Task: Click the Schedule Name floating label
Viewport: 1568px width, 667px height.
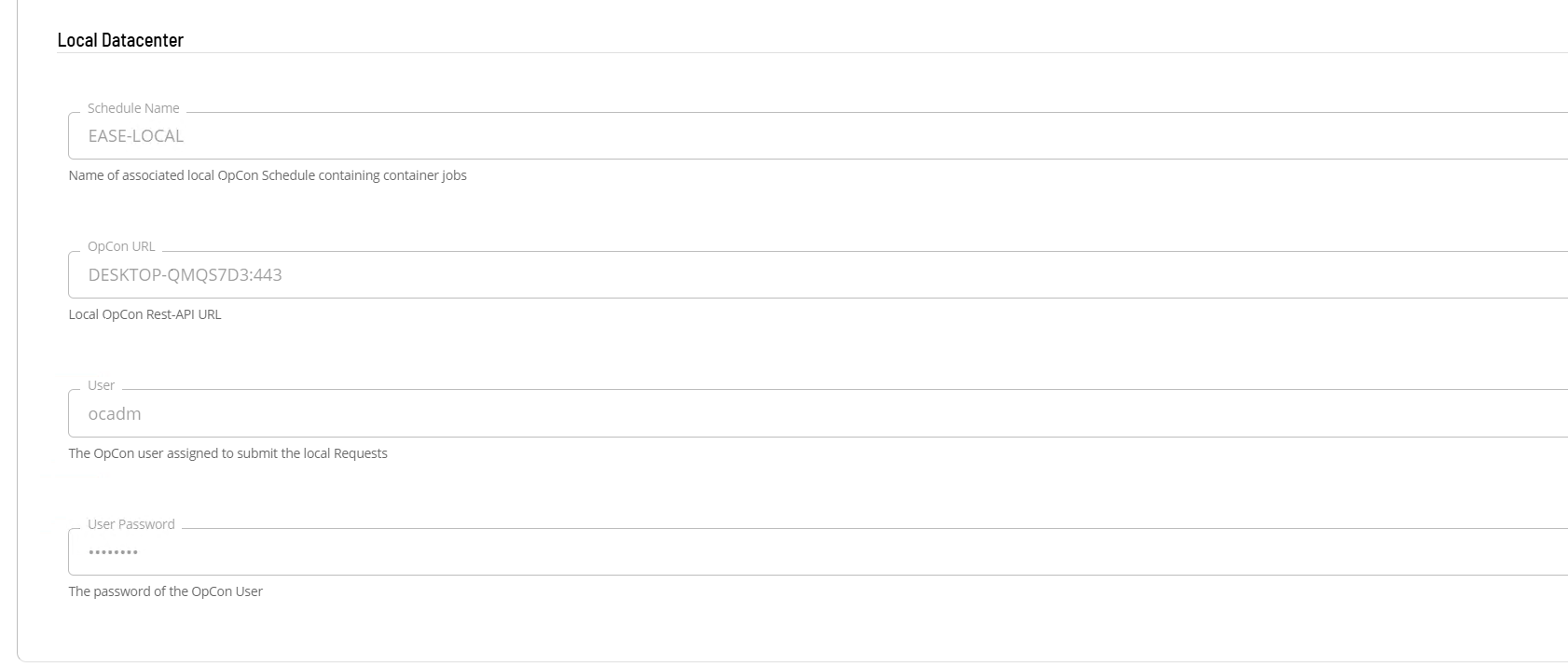Action: 133,108
